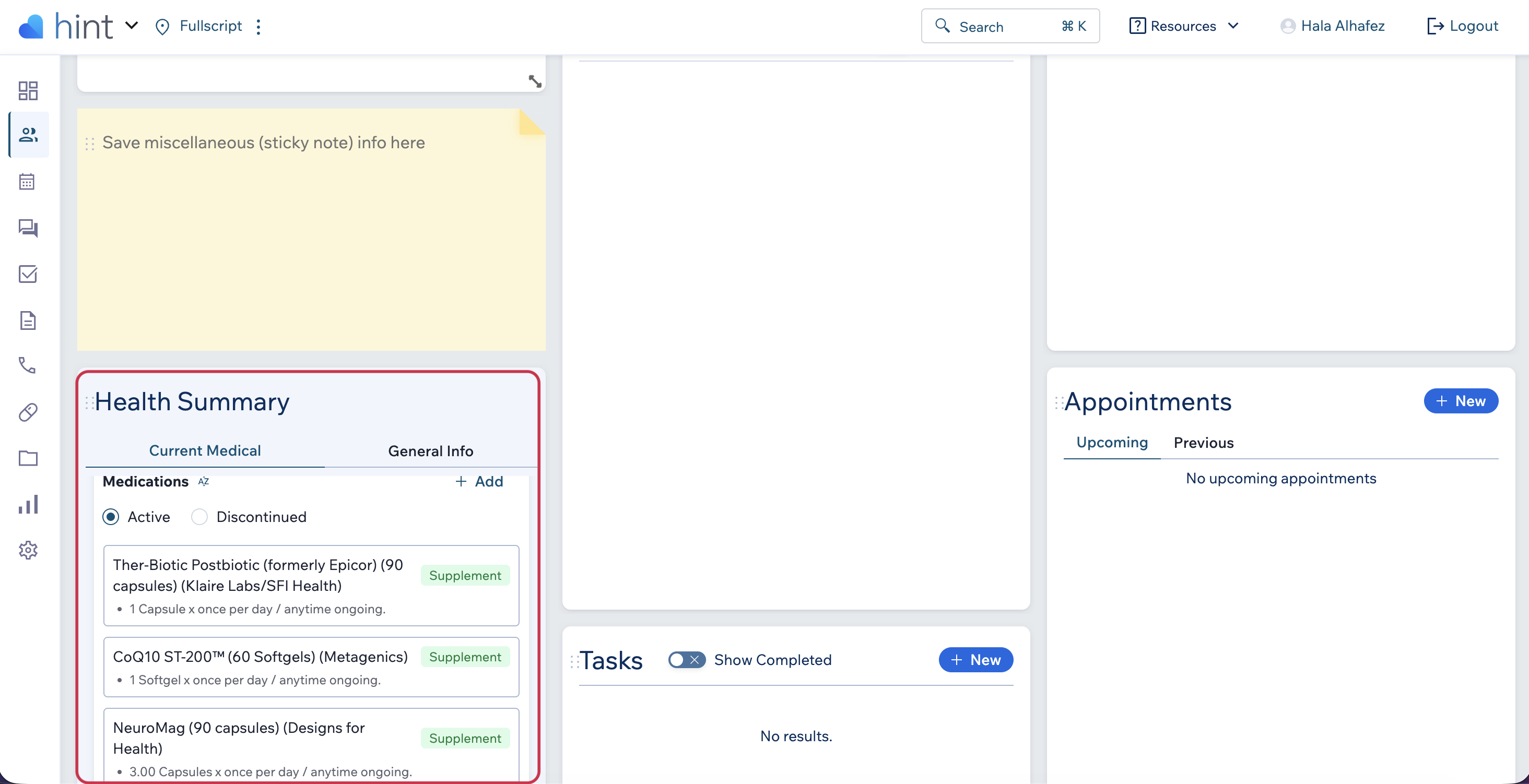The width and height of the screenshot is (1529, 784).
Task: Open the bar chart reports icon
Action: coord(28,504)
